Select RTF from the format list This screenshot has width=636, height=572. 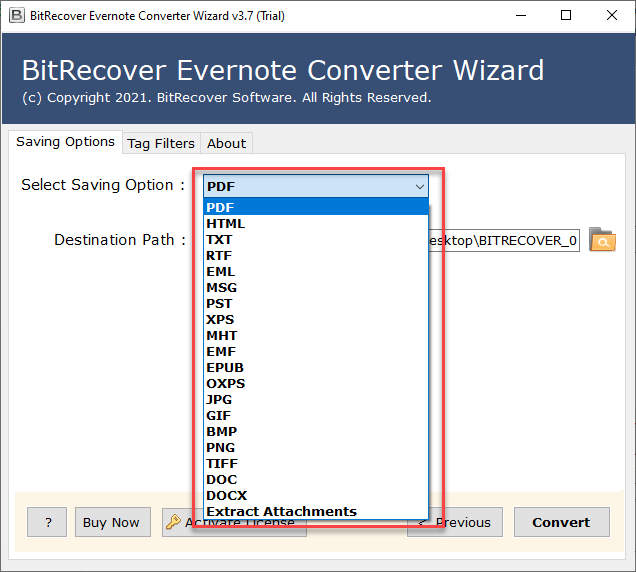point(316,256)
